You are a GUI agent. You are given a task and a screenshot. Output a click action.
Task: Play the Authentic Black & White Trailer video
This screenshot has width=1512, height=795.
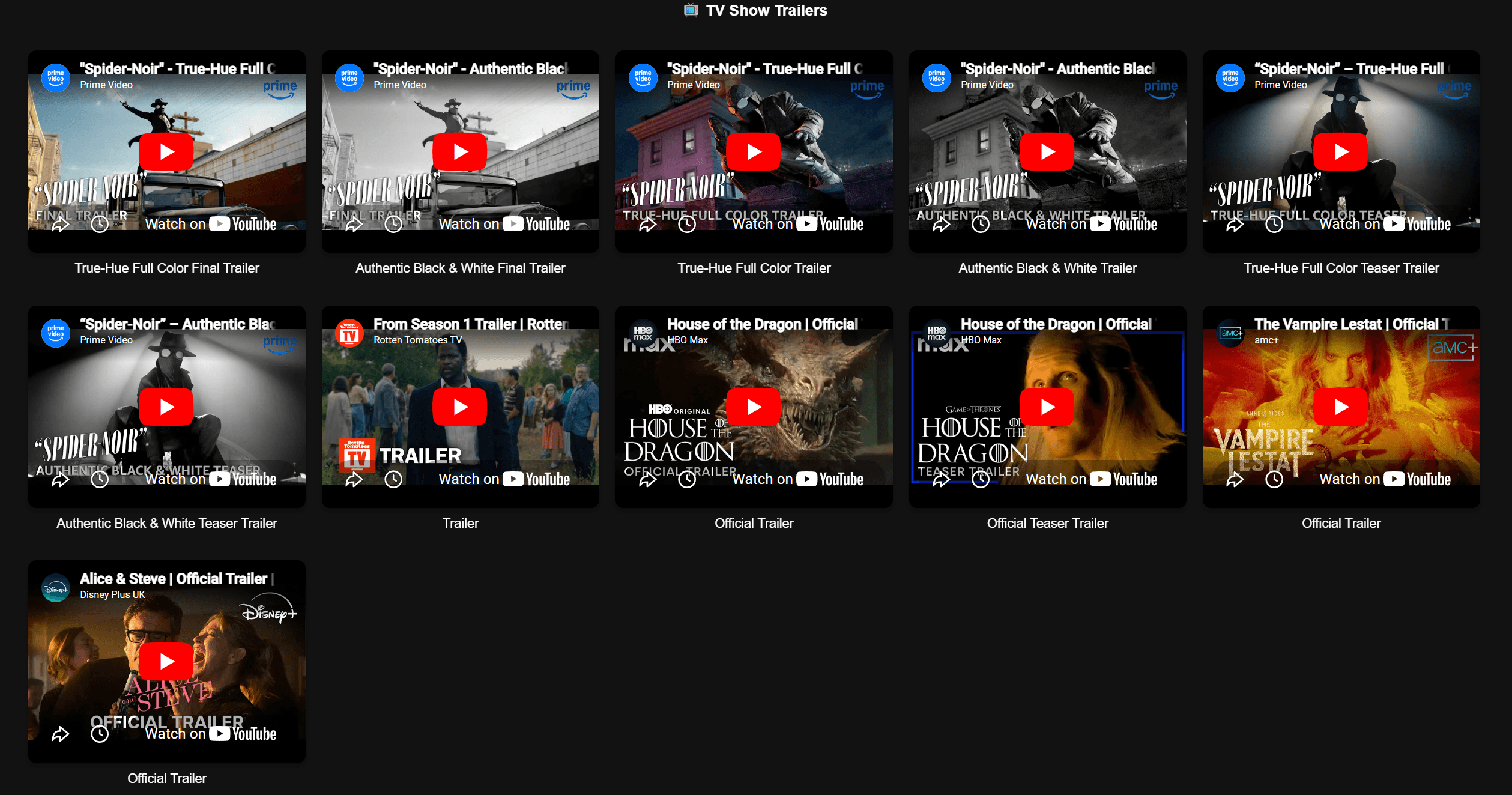(x=1047, y=152)
